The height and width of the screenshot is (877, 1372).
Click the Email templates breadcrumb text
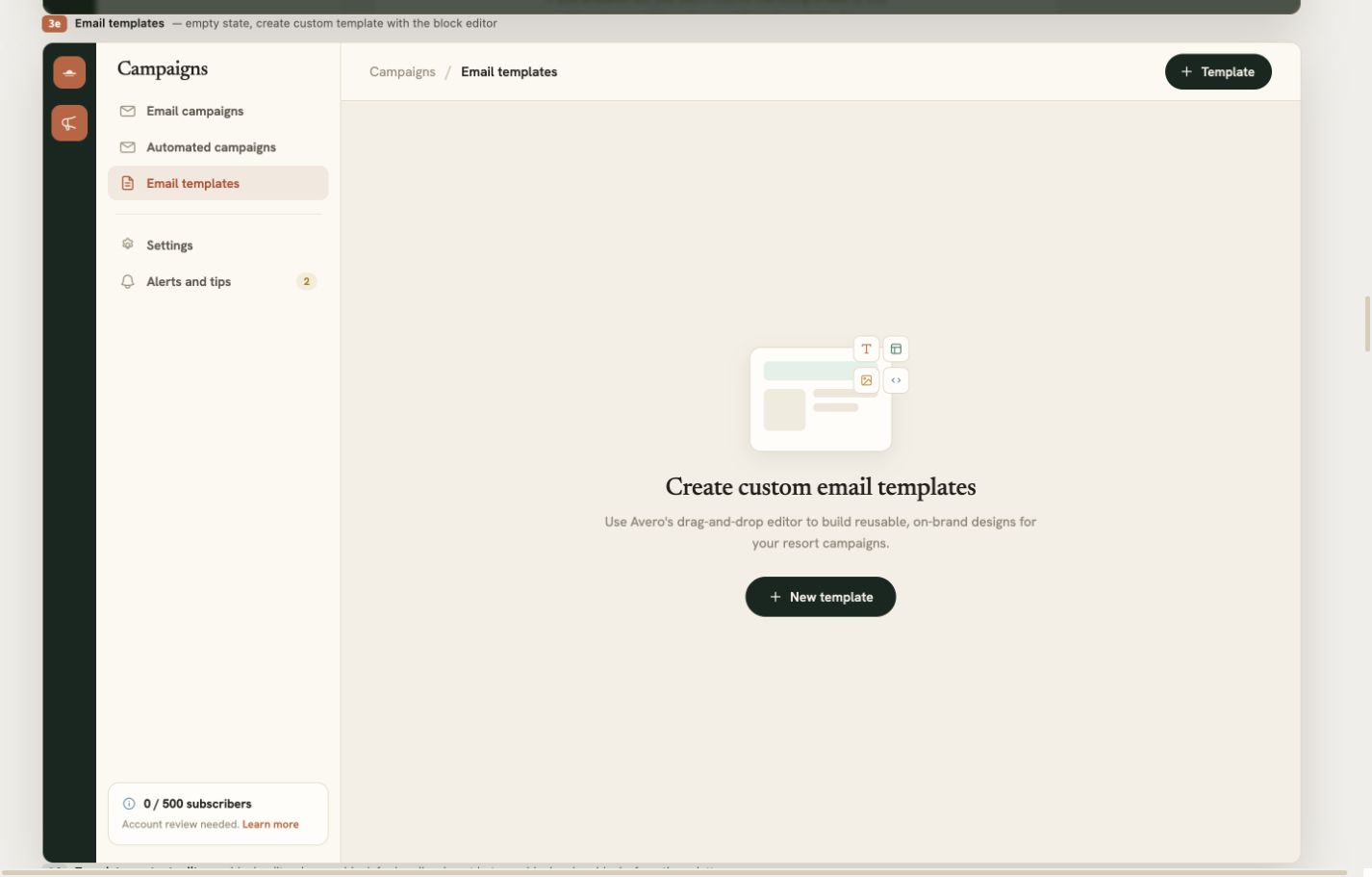(x=509, y=72)
